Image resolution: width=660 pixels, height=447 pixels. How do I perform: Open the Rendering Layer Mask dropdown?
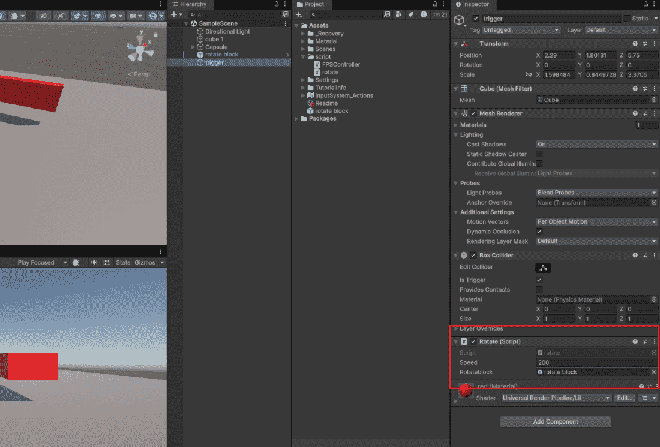tap(596, 241)
